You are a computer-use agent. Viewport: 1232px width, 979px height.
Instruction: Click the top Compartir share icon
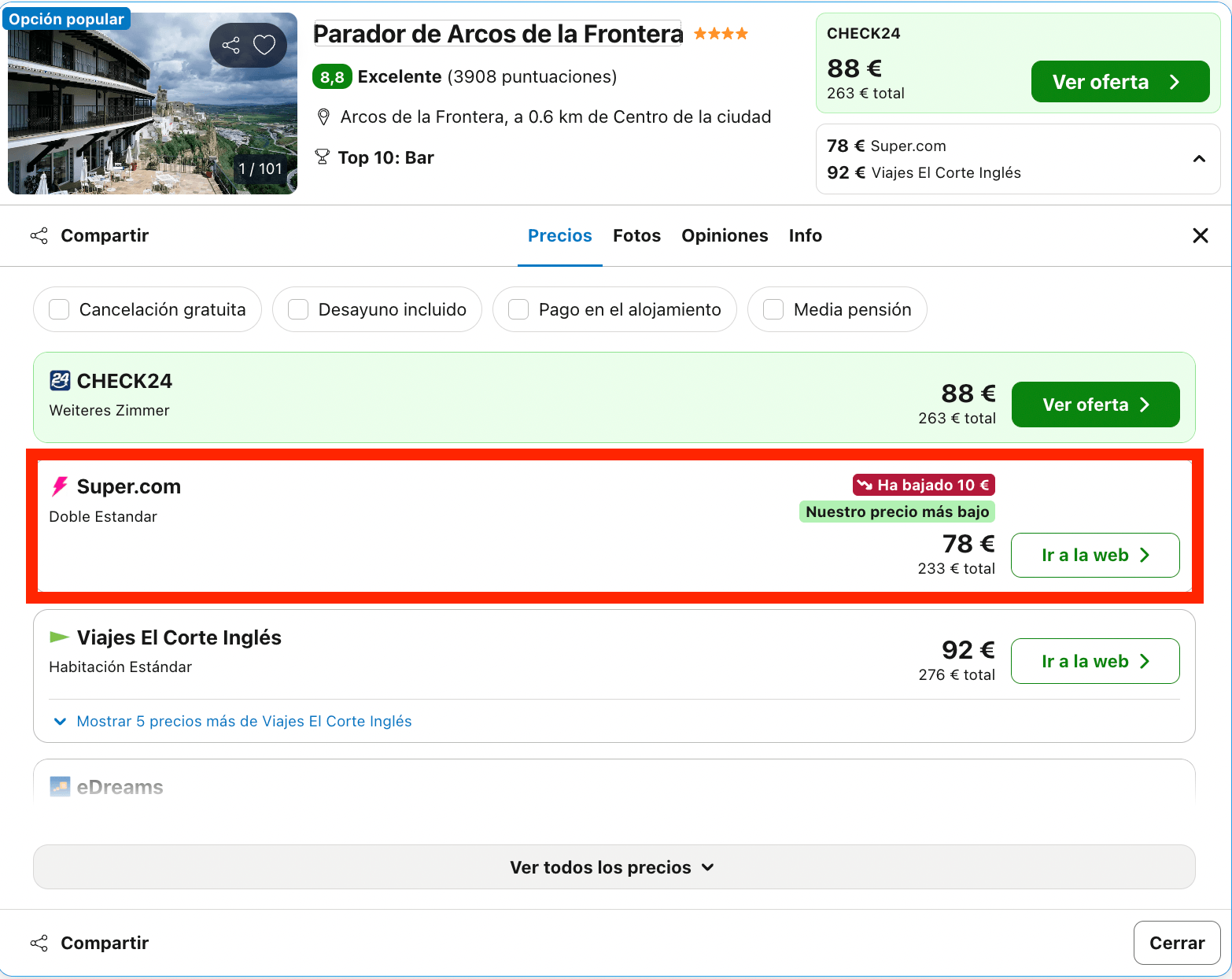(39, 235)
